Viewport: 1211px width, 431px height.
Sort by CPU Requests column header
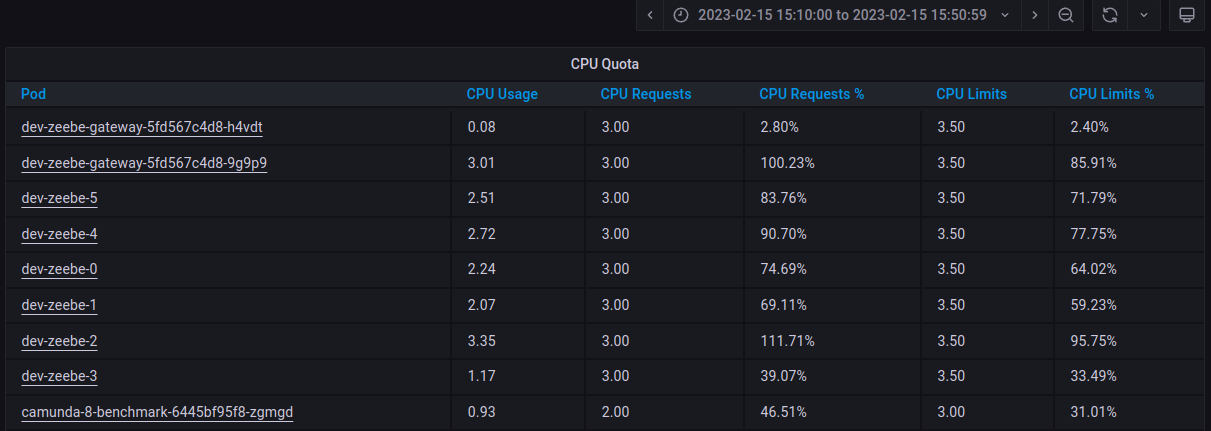(645, 94)
